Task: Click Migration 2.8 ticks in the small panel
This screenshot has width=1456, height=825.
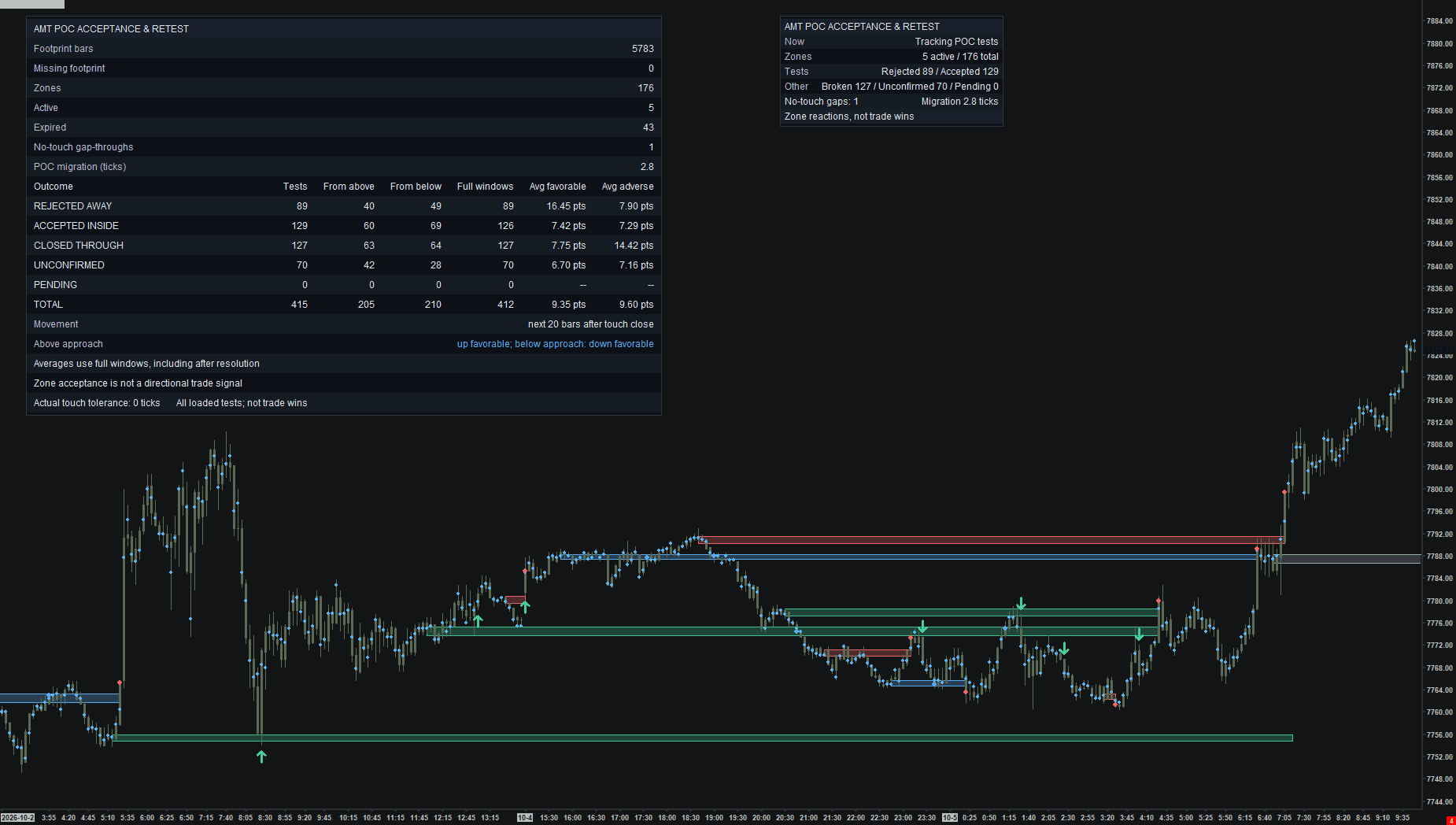Action: click(959, 102)
